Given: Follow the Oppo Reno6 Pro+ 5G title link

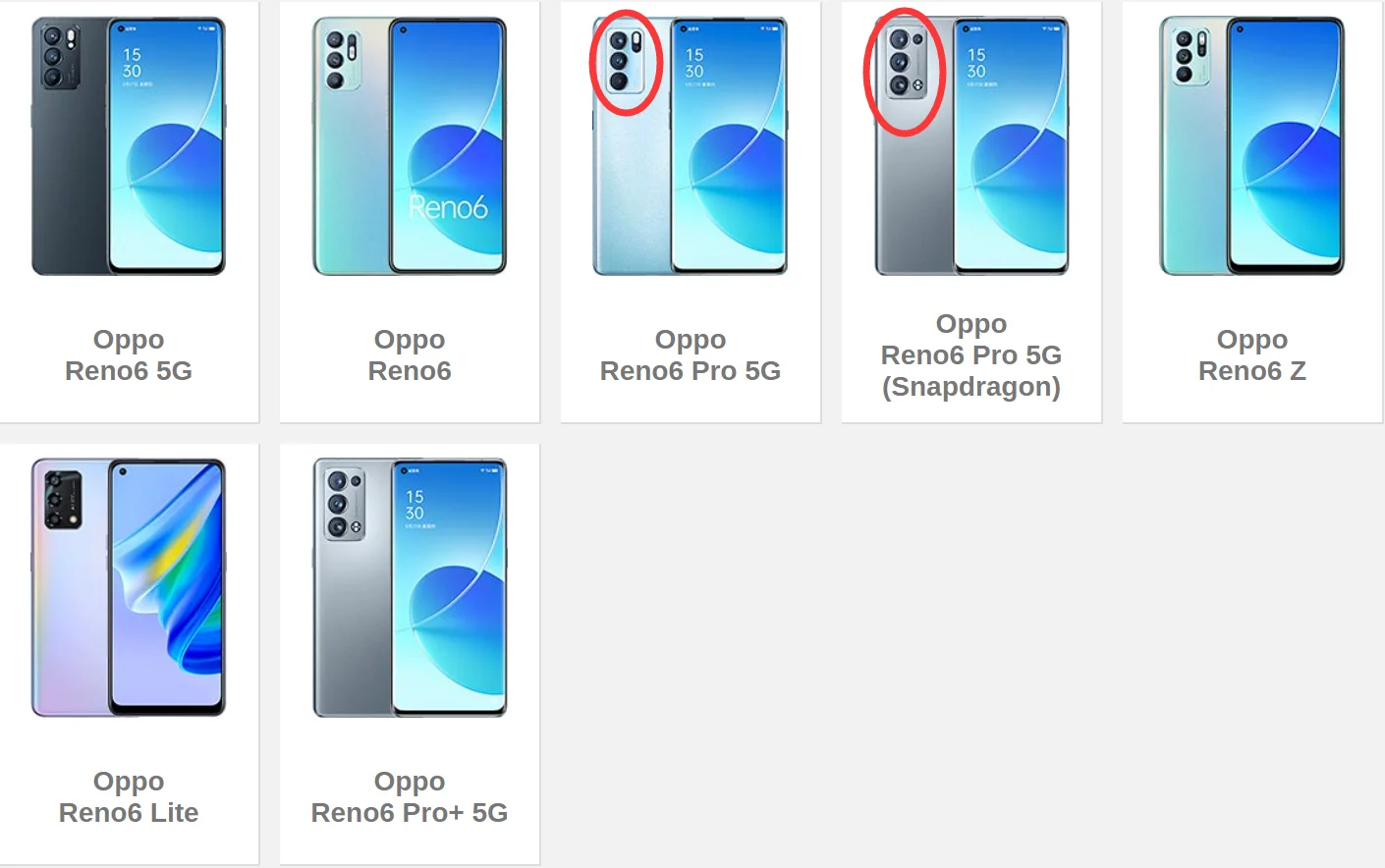Looking at the screenshot, I should pyautogui.click(x=410, y=797).
